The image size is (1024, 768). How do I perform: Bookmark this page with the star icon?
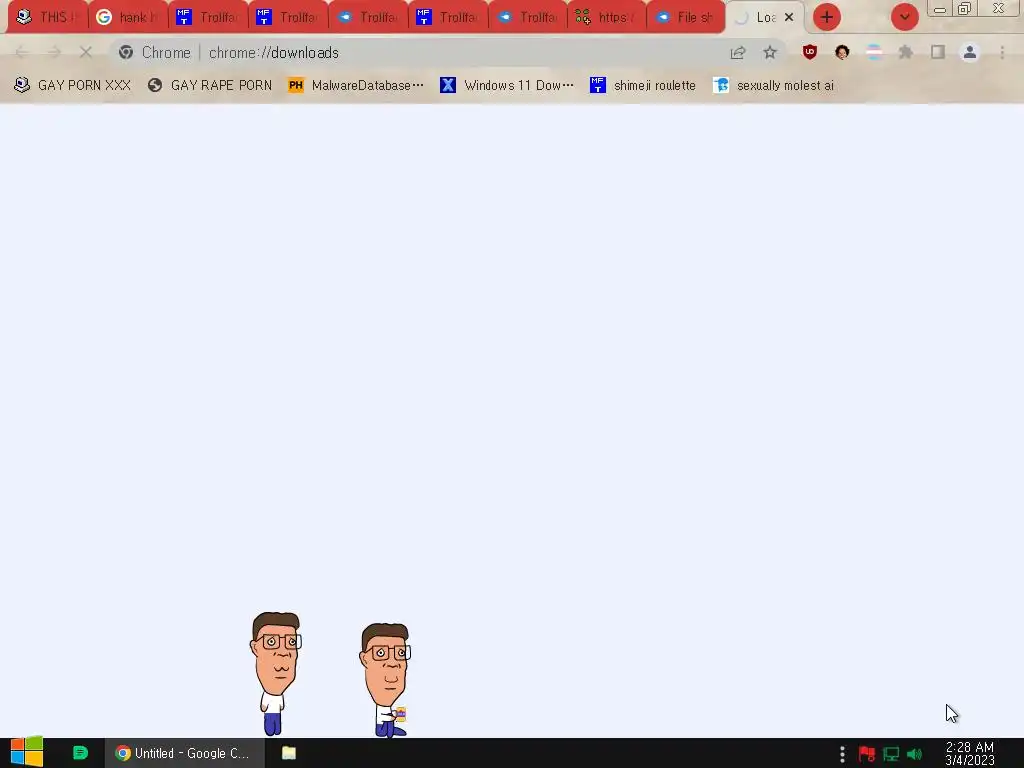770,52
